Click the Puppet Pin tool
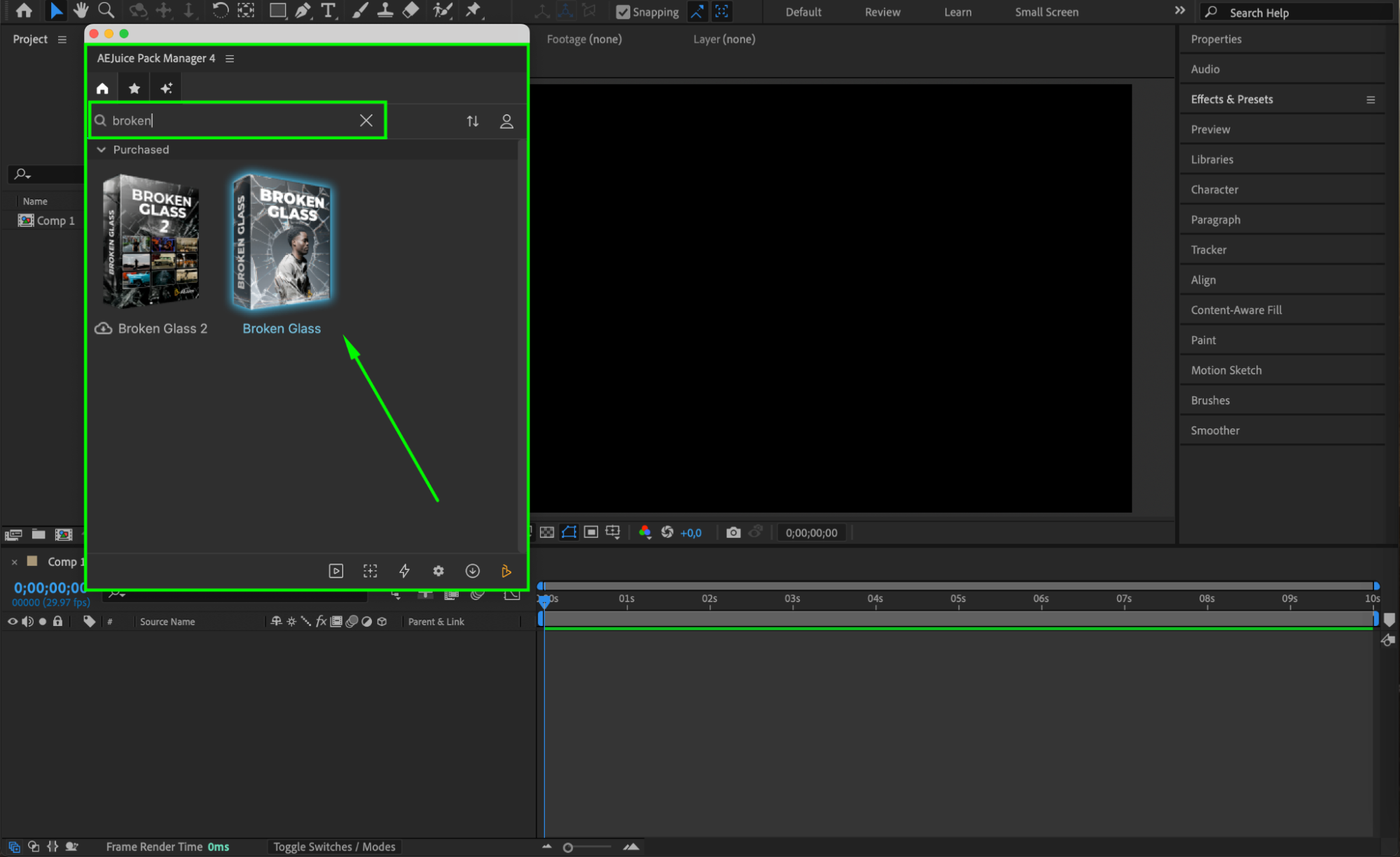Viewport: 1400px width, 857px height. point(473,11)
